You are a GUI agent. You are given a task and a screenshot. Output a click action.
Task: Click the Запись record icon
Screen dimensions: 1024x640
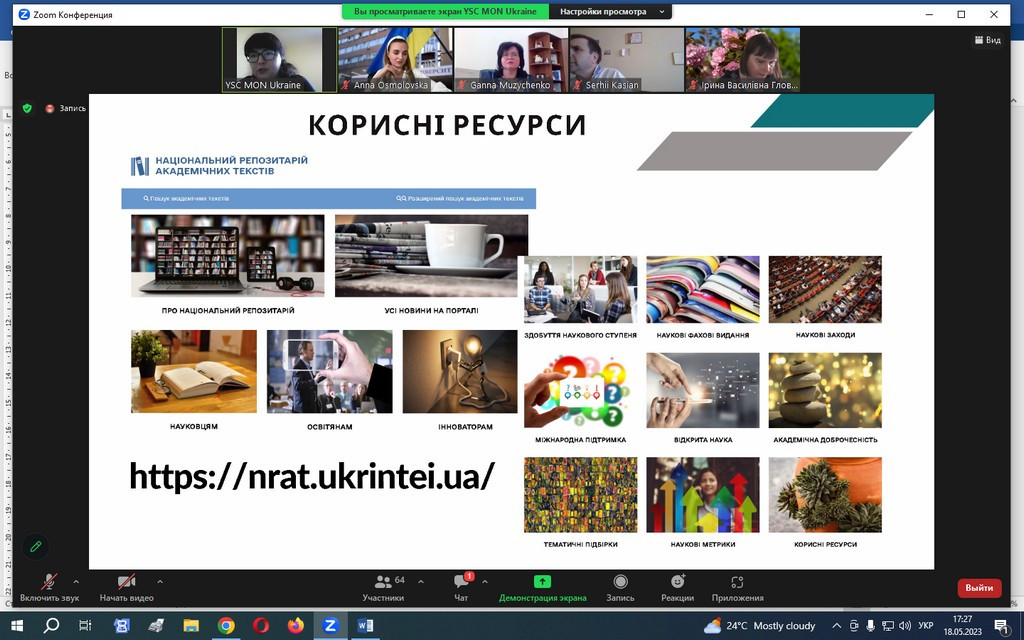pyautogui.click(x=620, y=583)
